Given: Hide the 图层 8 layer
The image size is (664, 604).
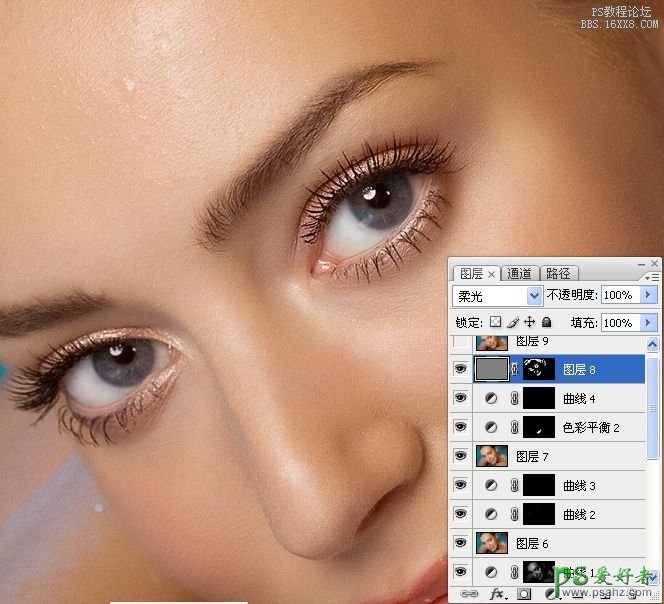Looking at the screenshot, I should pos(460,369).
